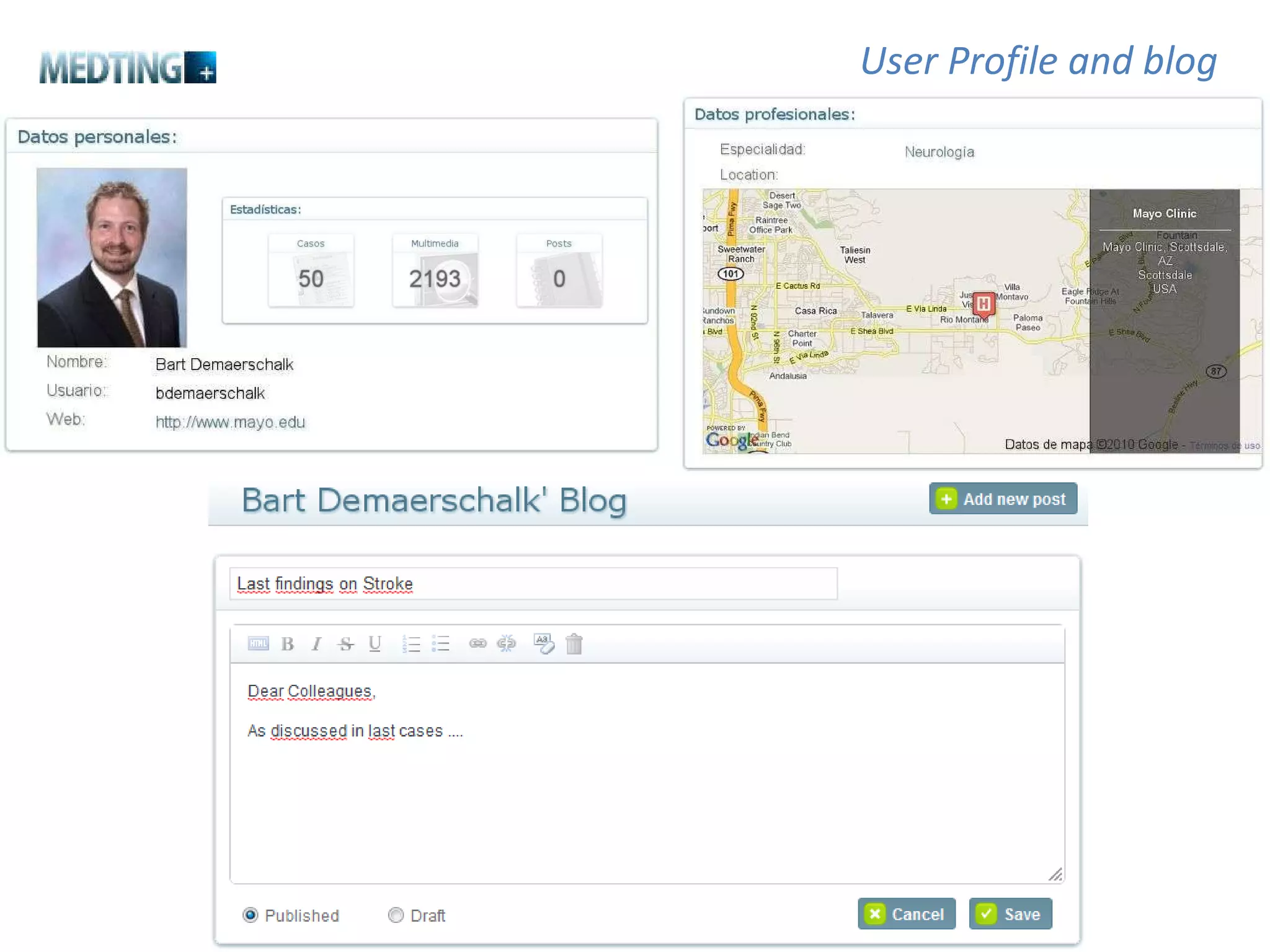The image size is (1270, 952).
Task: Open the http://www.mayo.edu link
Action: click(x=230, y=422)
